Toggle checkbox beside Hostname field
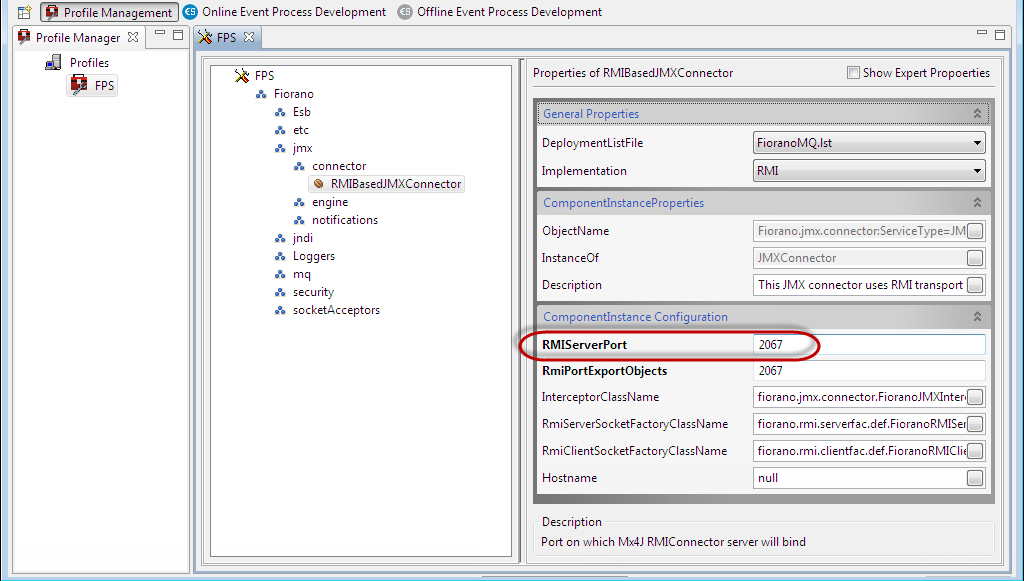This screenshot has width=1024, height=581. tap(974, 478)
